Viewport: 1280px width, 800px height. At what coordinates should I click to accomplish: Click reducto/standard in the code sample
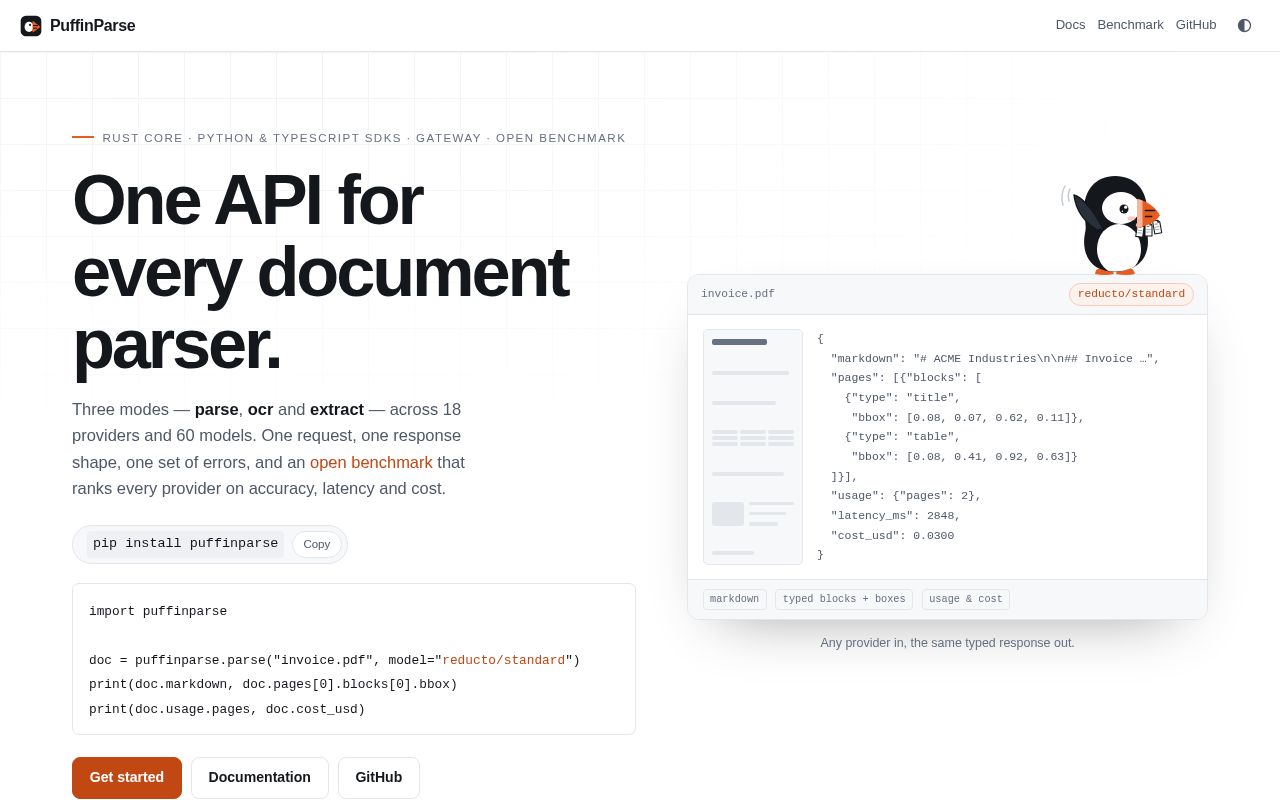tap(503, 661)
